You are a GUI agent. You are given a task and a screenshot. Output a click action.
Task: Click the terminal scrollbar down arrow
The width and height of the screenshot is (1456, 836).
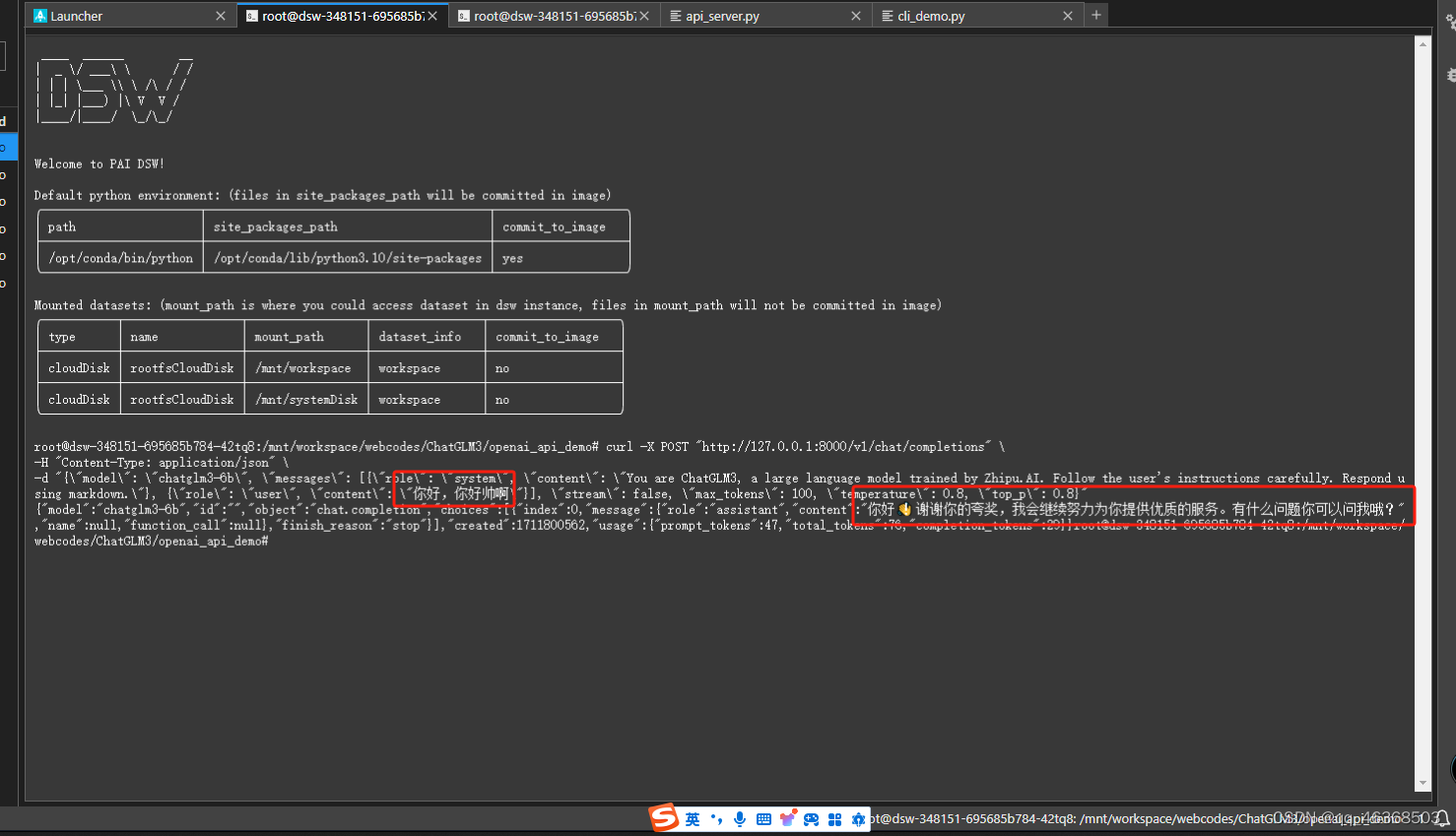click(1423, 784)
